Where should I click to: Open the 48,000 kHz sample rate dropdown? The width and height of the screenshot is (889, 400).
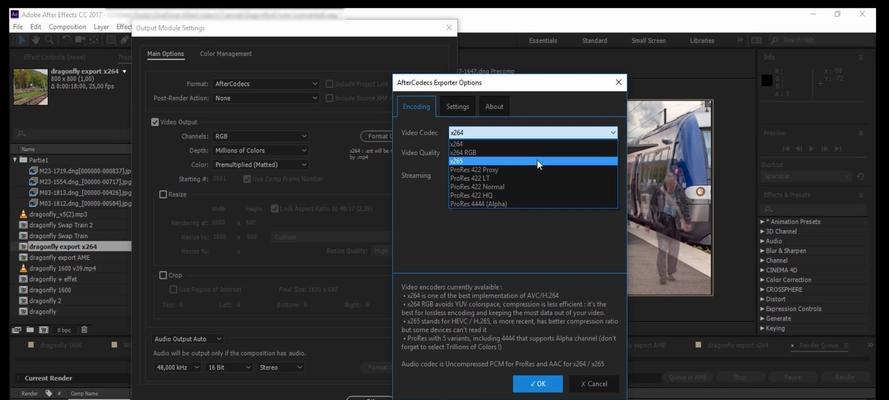[177, 367]
